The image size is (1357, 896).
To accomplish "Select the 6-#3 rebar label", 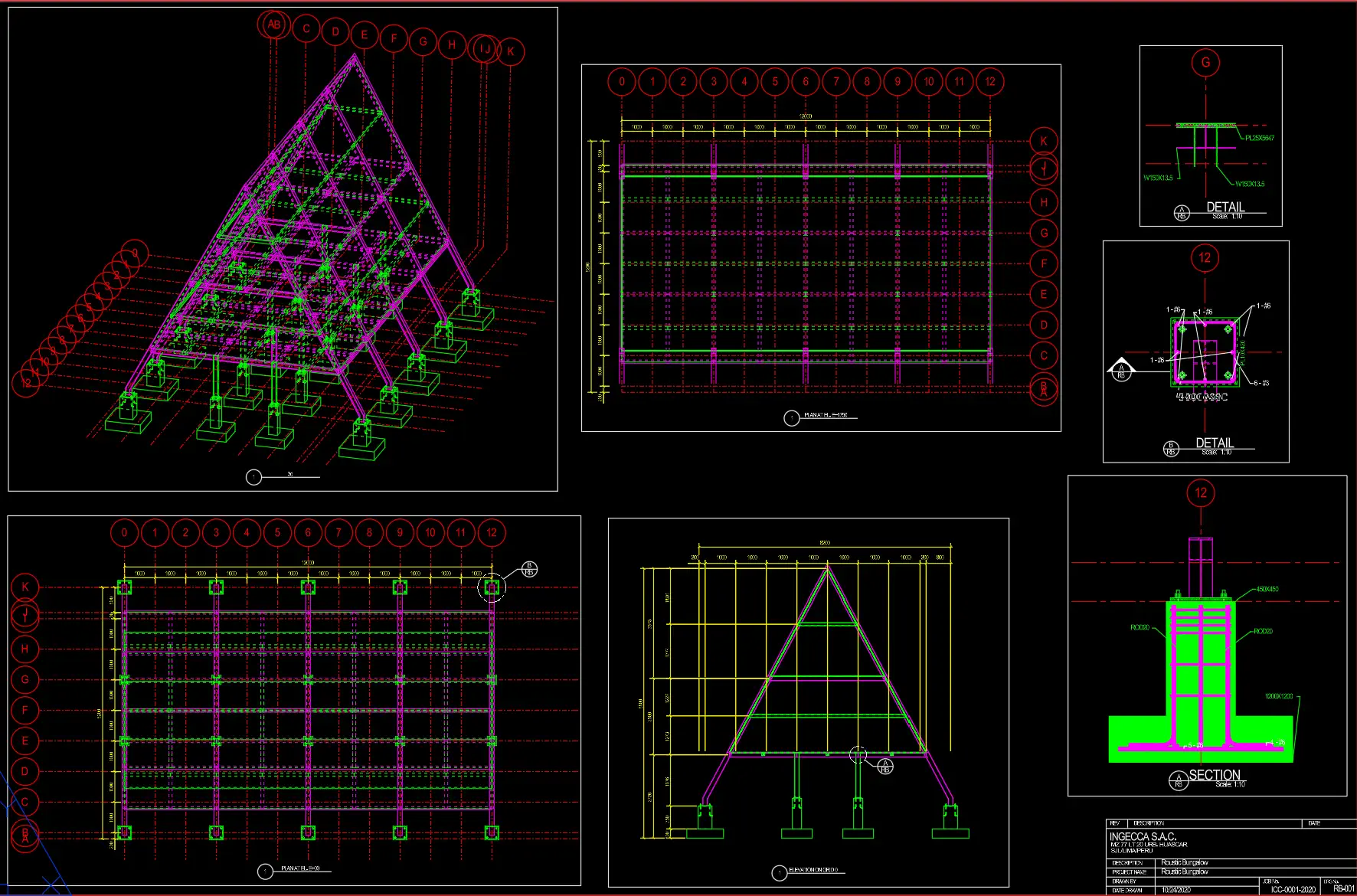I will click(1261, 383).
